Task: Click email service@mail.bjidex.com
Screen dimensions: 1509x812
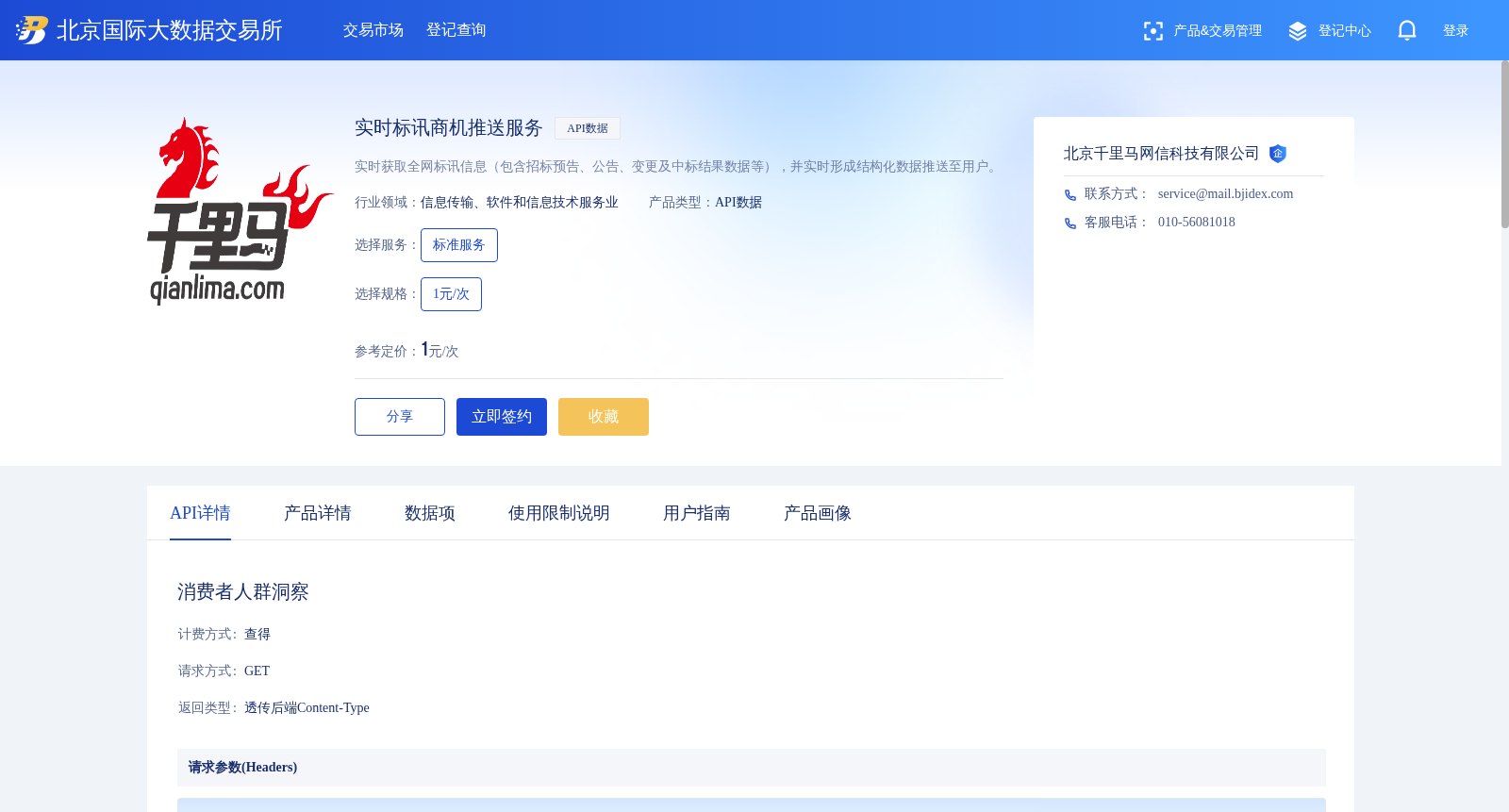Action: [1225, 194]
